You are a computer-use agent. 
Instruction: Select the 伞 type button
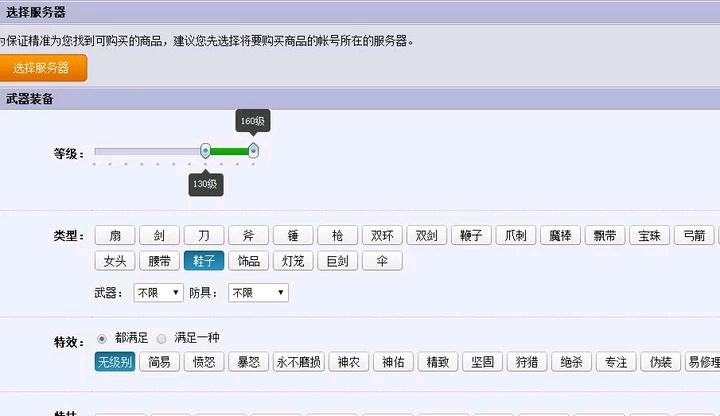[382, 261]
